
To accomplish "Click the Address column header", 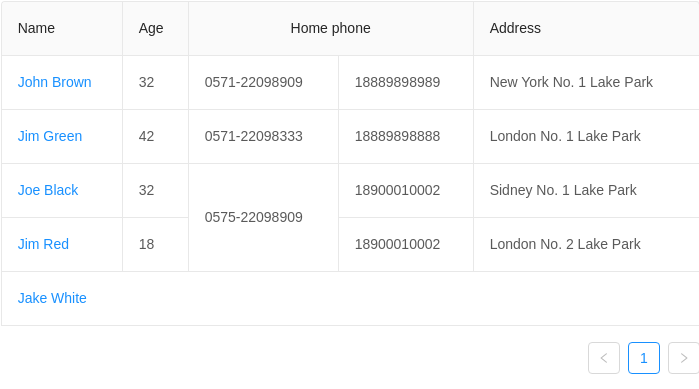I will point(586,29).
